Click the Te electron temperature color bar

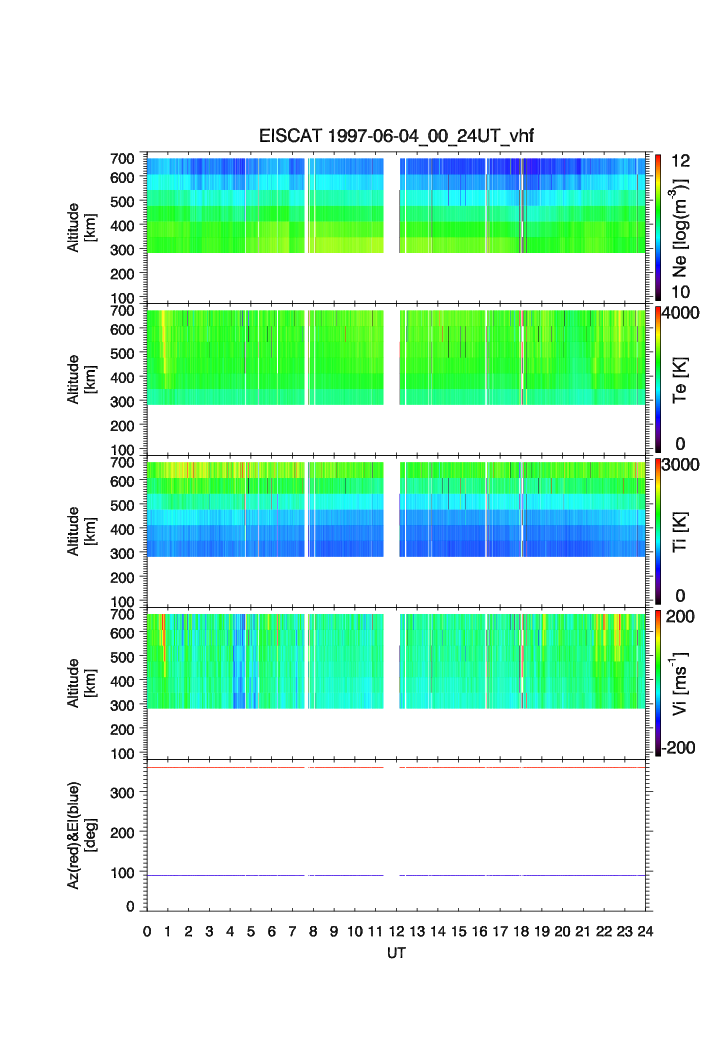[658, 379]
